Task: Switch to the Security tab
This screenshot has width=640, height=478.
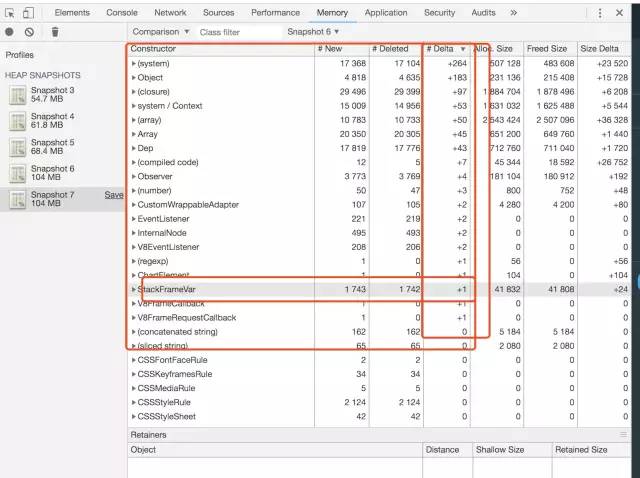Action: (440, 13)
